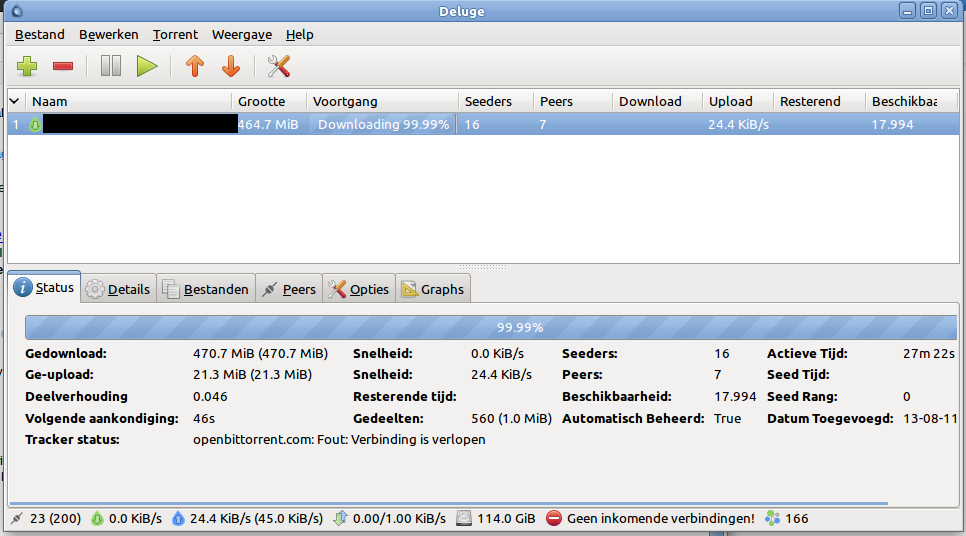Switch to the Bestanden tab
The width and height of the screenshot is (966, 536).
[x=206, y=289]
